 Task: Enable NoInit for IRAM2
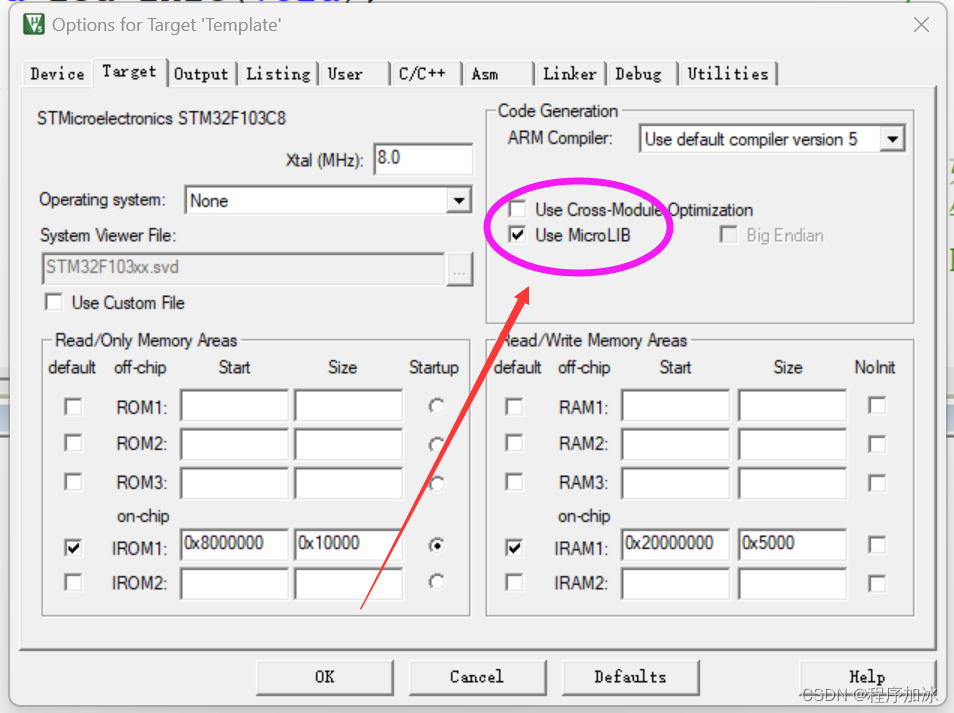(x=877, y=583)
